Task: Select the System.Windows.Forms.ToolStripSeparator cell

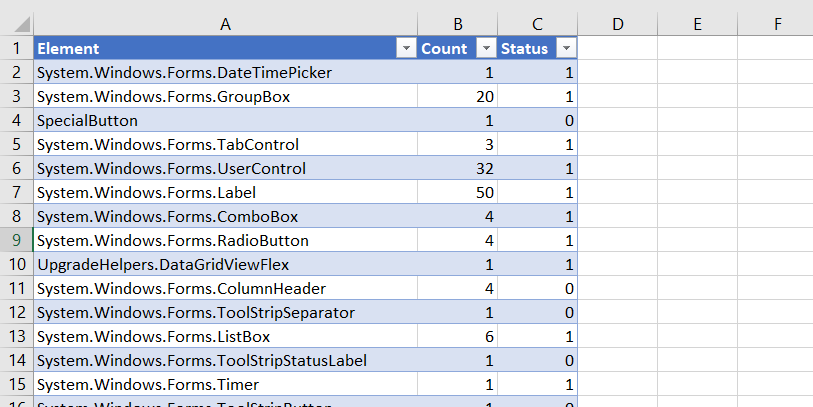Action: coord(225,312)
